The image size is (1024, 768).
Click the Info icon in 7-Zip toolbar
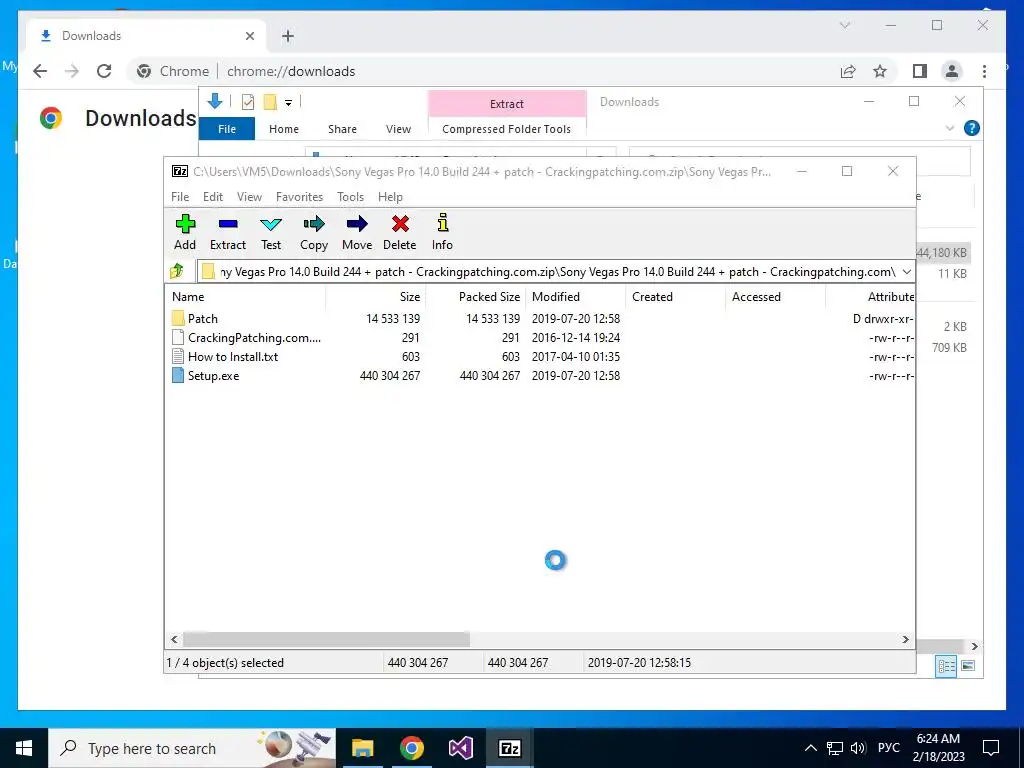(442, 223)
